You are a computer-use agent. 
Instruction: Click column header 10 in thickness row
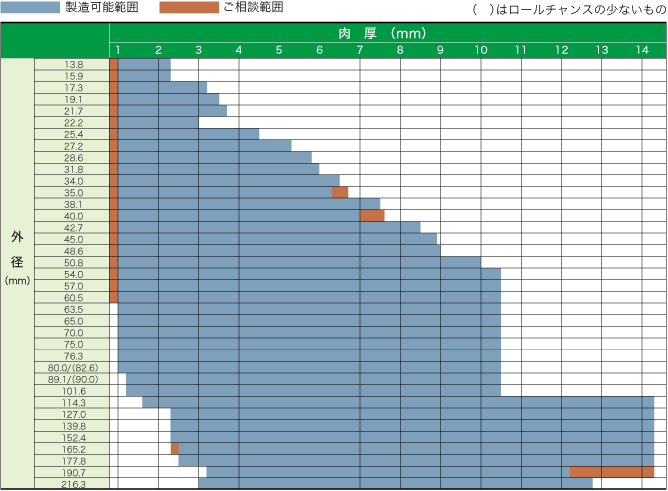(480, 50)
